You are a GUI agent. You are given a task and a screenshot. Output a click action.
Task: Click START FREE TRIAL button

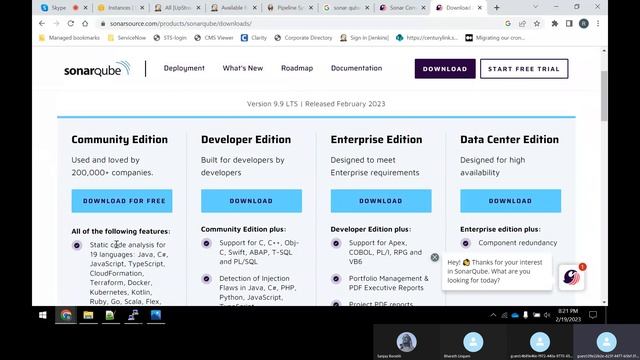(524, 69)
